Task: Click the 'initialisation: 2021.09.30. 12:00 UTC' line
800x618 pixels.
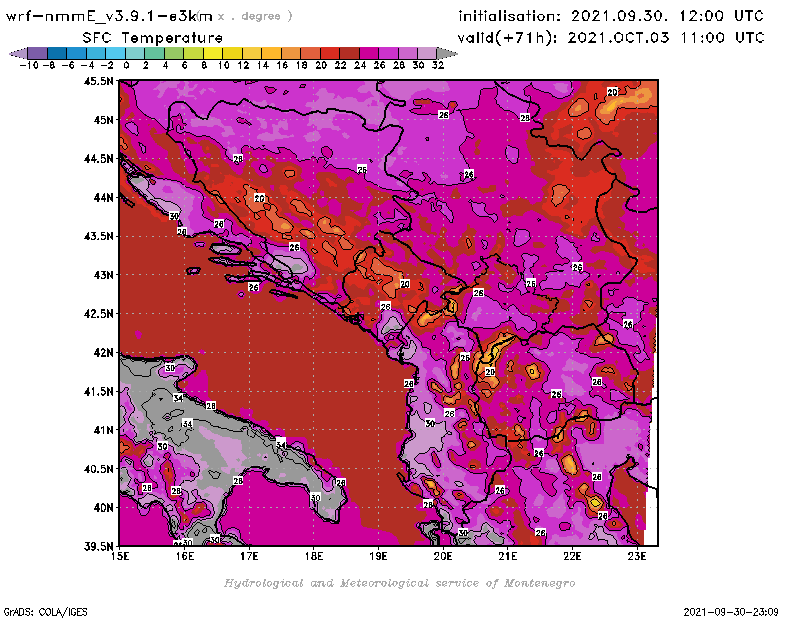Action: [x=611, y=16]
